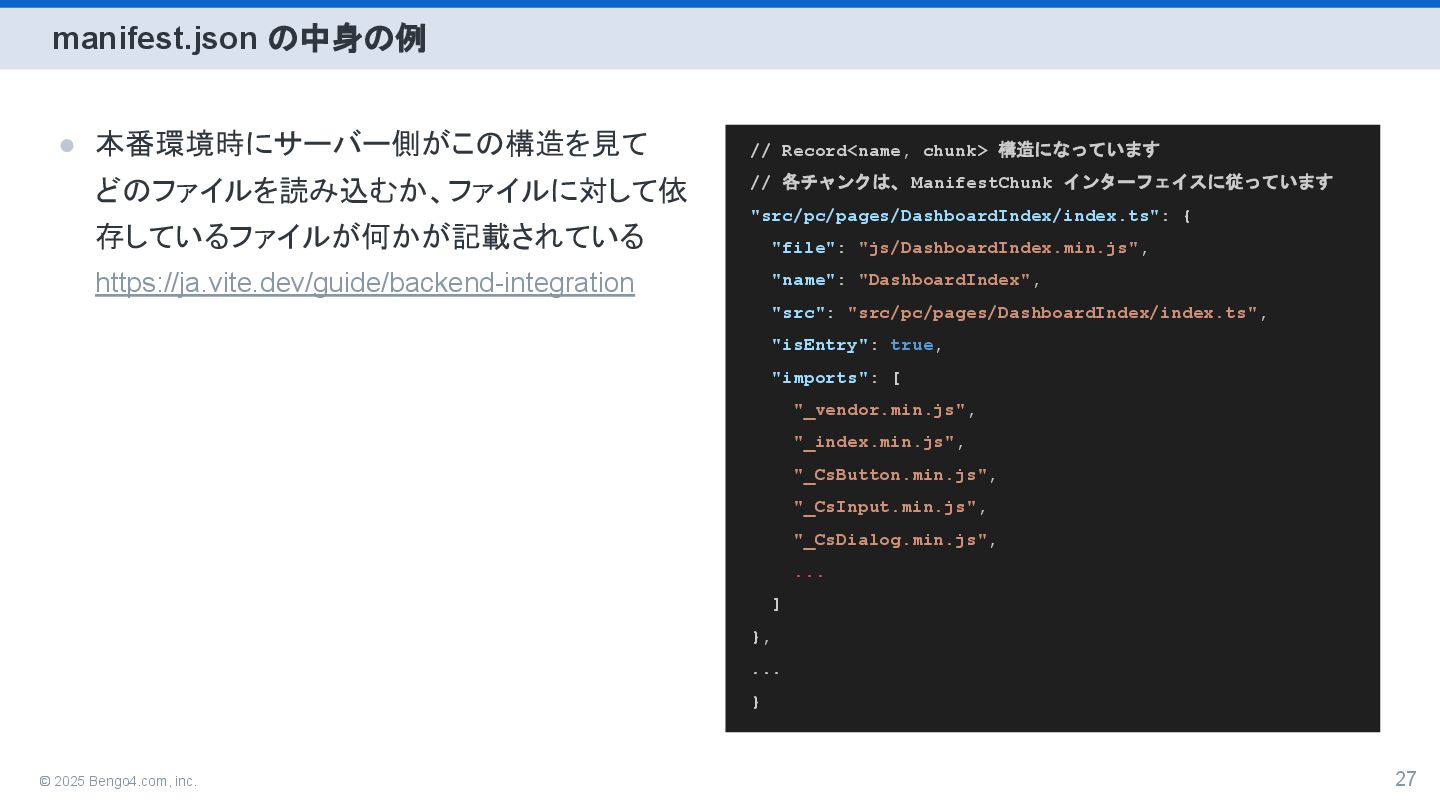
Task: Click the "© 2025 Bengo4.com, inc." copyright footer
Action: tap(118, 781)
